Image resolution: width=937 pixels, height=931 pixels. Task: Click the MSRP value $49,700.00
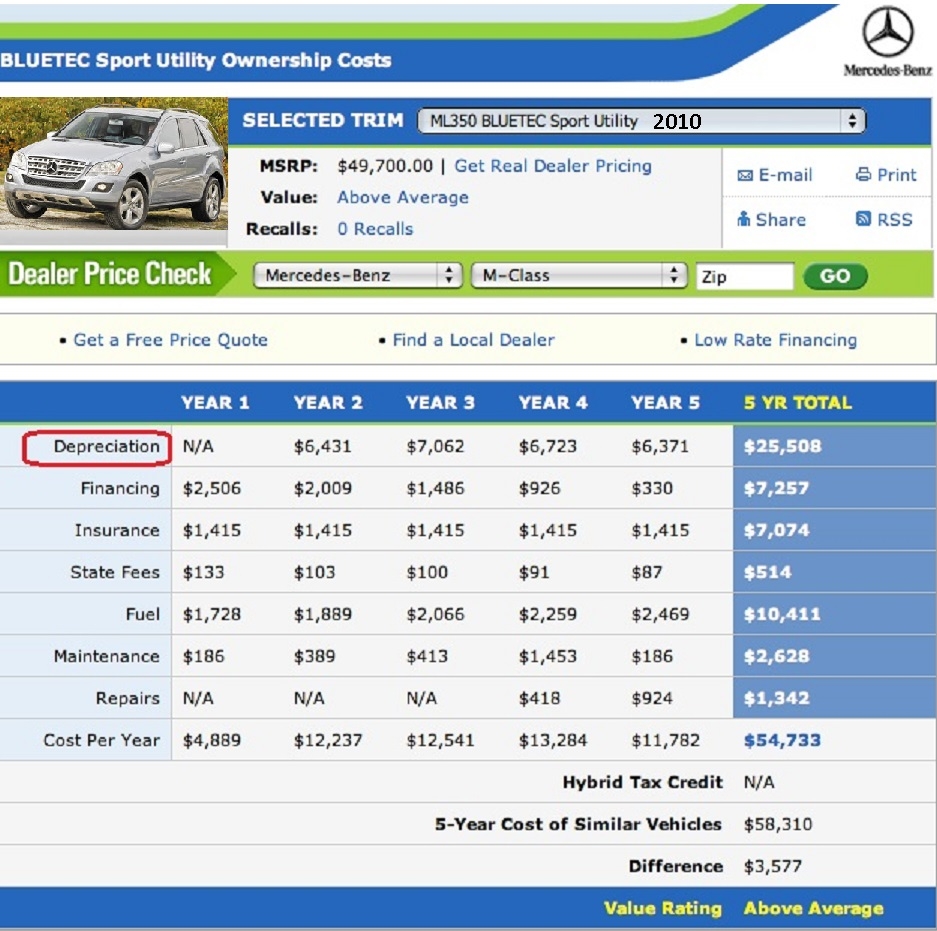(385, 166)
